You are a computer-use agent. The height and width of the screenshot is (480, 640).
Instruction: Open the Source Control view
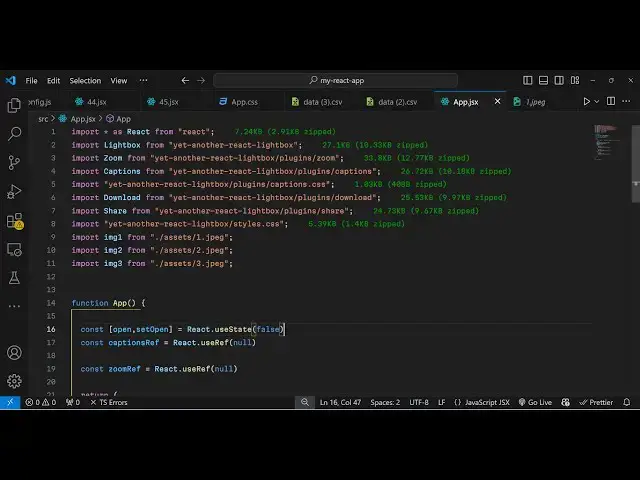[x=14, y=162]
